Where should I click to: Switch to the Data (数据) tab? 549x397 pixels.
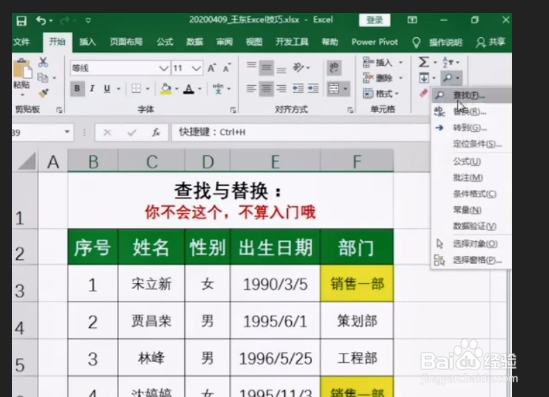195,42
